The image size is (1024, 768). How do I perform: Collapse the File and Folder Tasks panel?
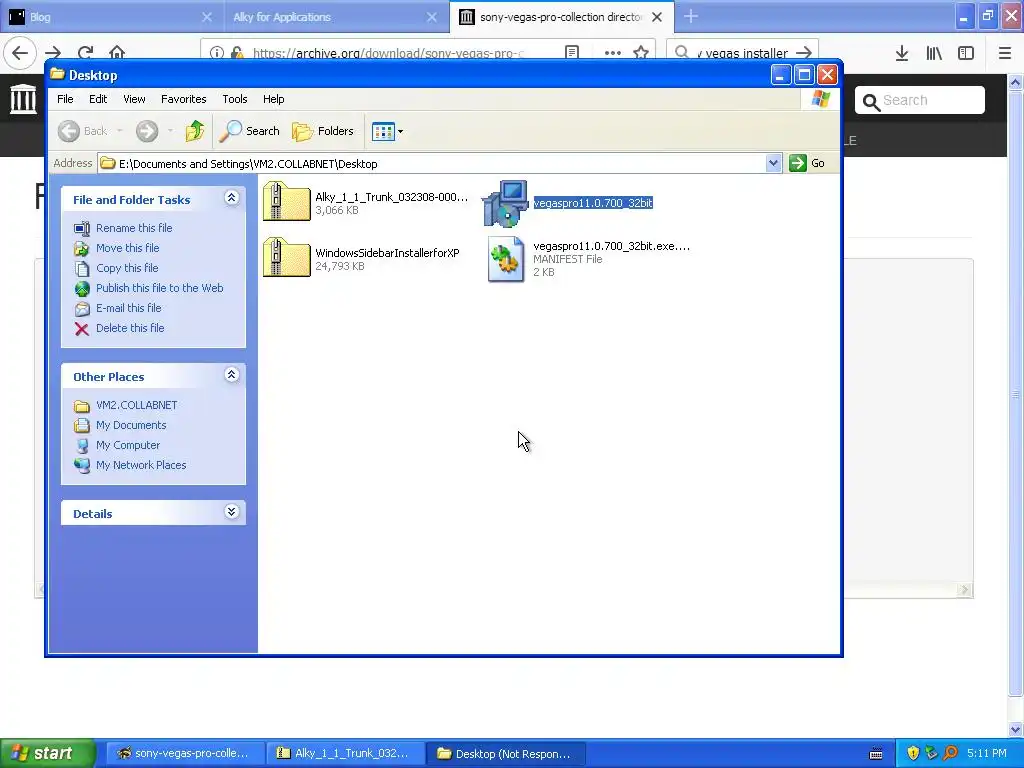pyautogui.click(x=231, y=198)
